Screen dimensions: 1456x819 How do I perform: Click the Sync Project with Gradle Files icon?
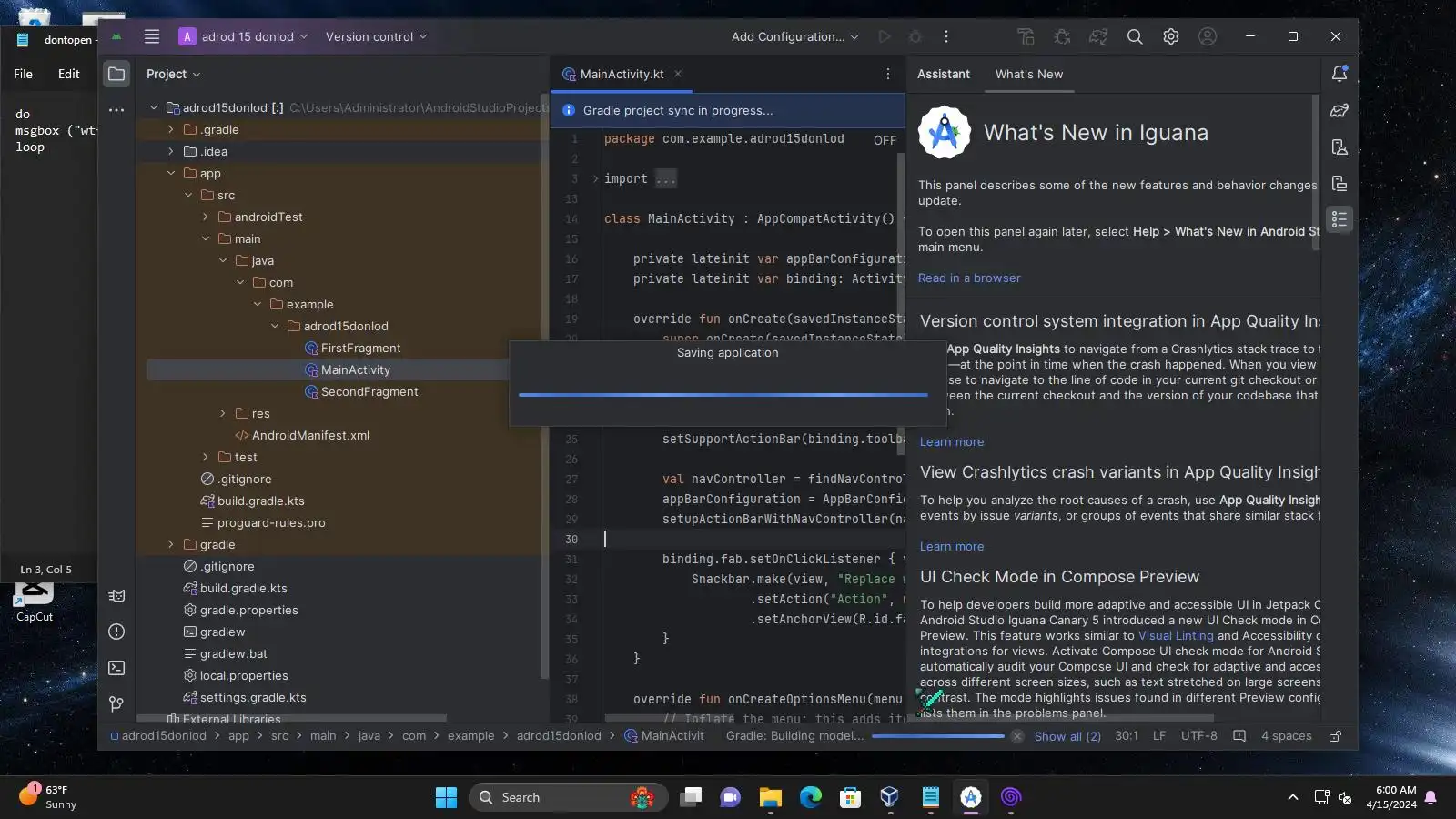point(1098,36)
